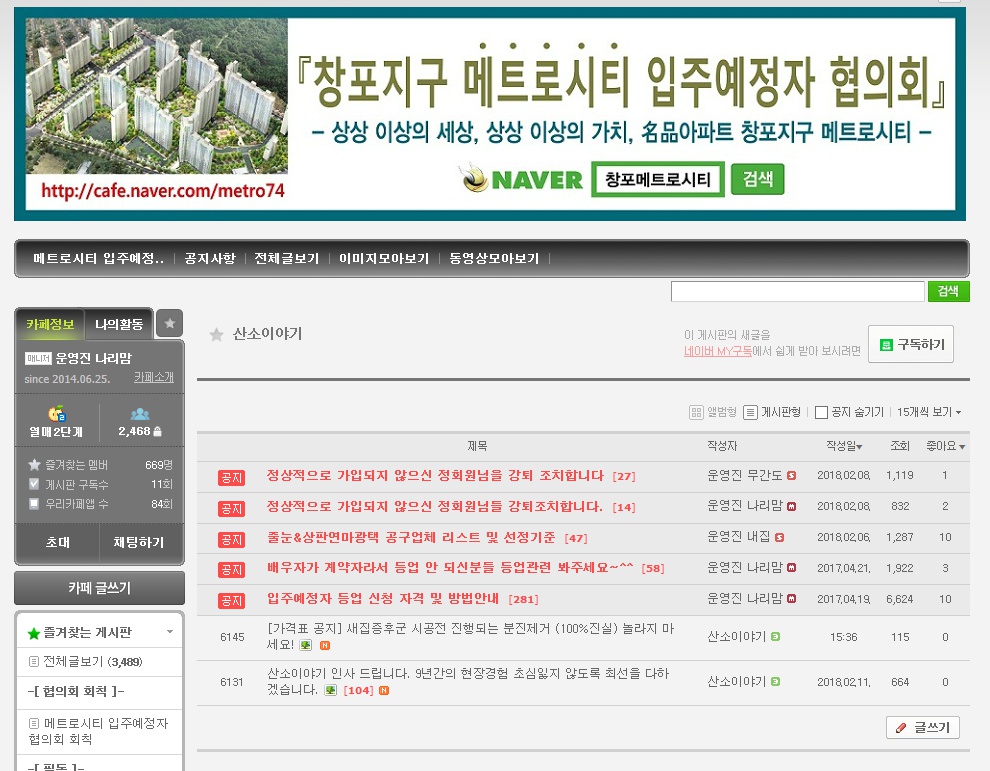Toggle favorite star beside 산소이야기 board title
Image resolution: width=990 pixels, height=771 pixels.
[216, 335]
